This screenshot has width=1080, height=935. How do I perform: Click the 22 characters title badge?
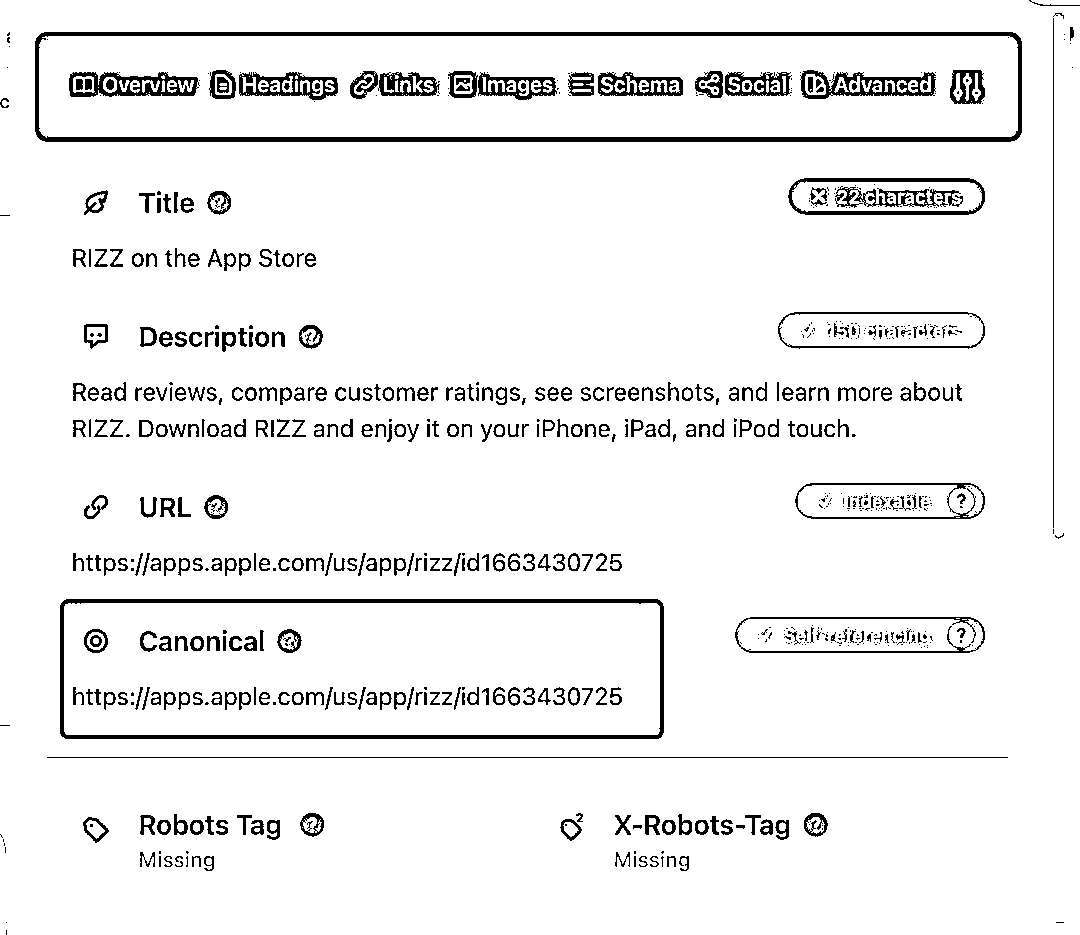click(886, 197)
